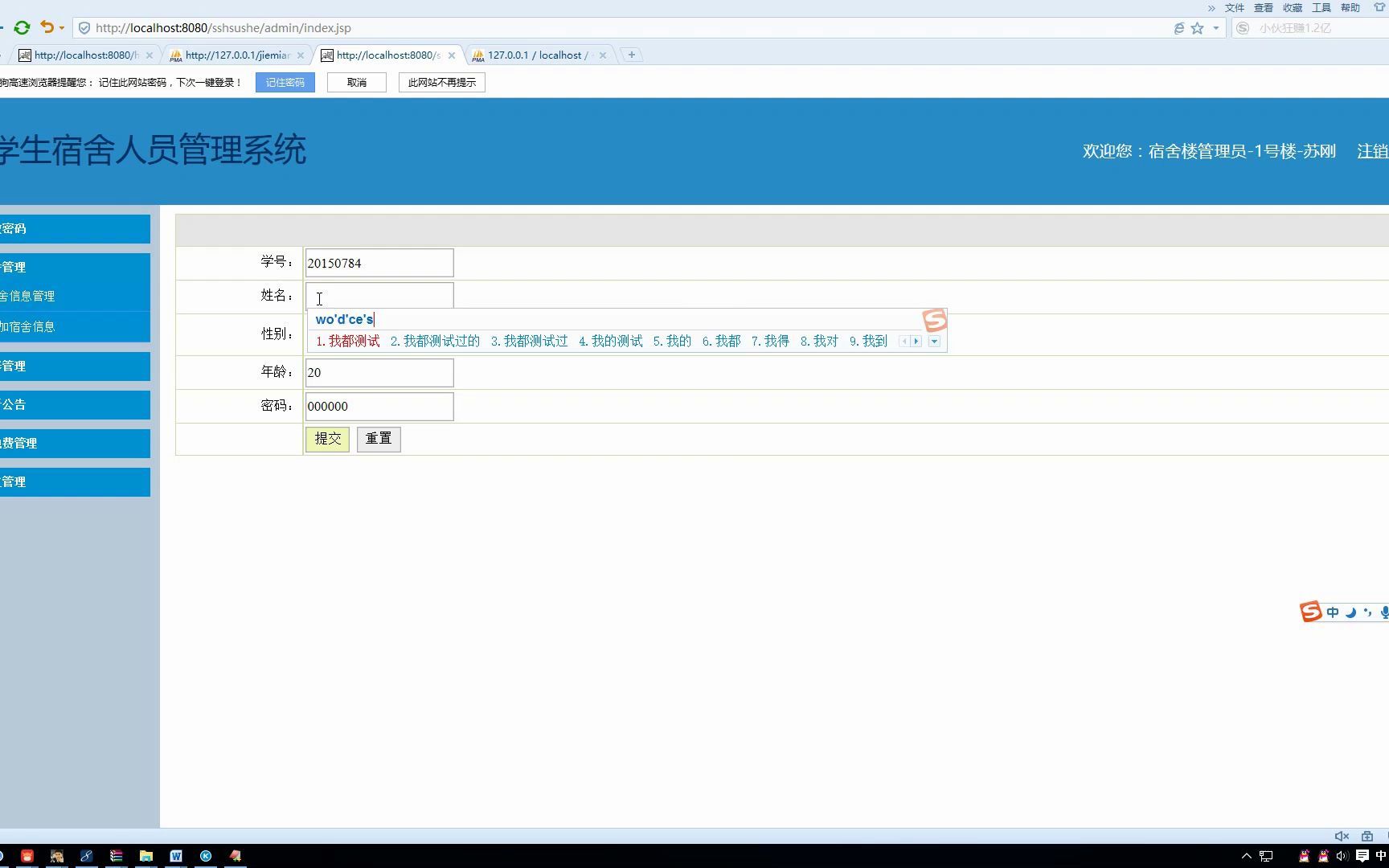Select IME candidate 7 我得

[770, 342]
